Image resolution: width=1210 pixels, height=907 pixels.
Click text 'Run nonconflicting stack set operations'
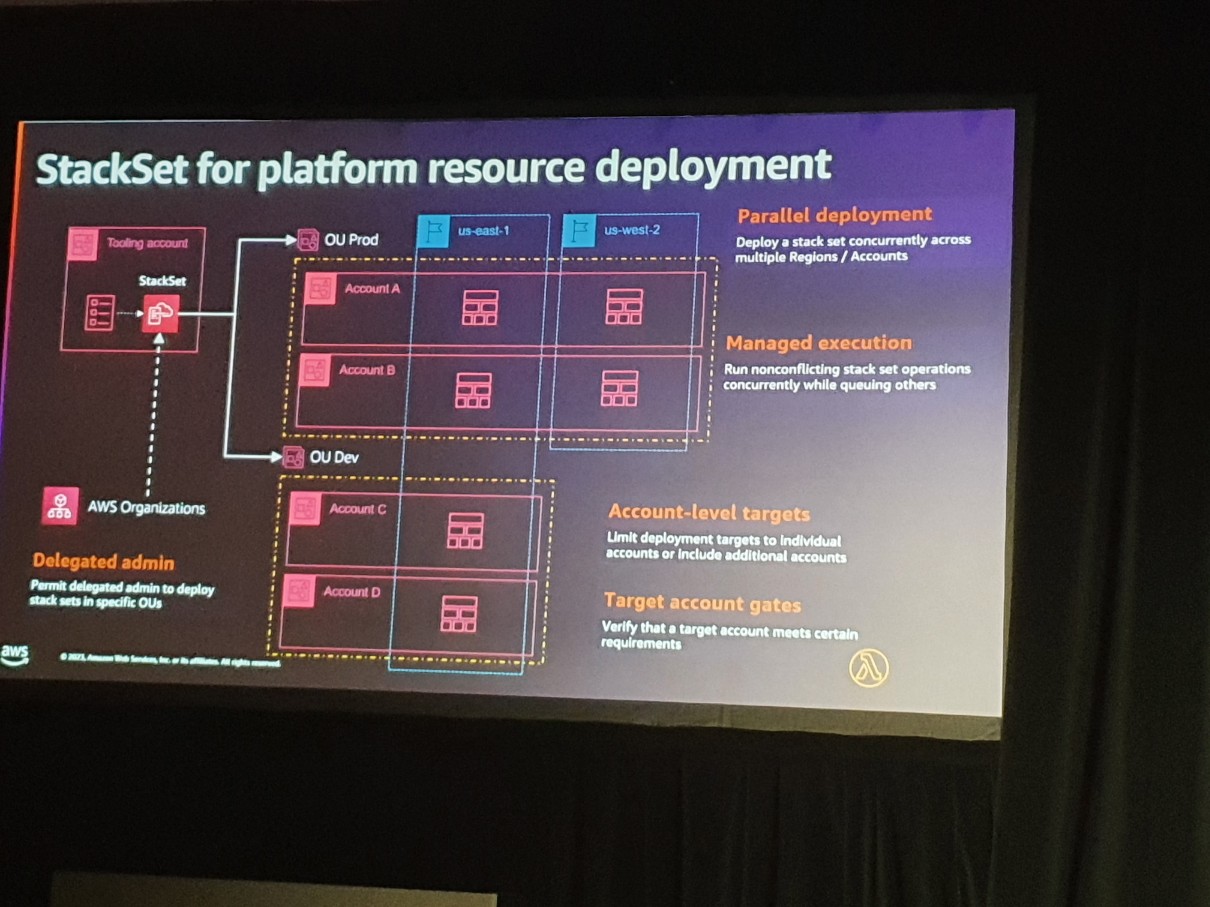(x=847, y=369)
